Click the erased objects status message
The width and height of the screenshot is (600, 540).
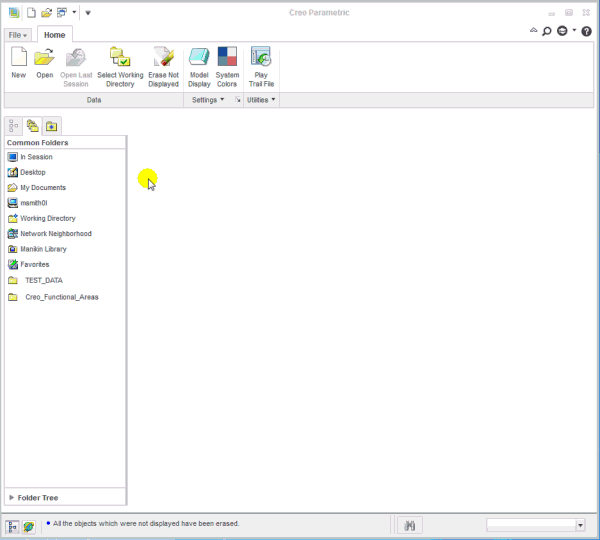pyautogui.click(x=146, y=523)
